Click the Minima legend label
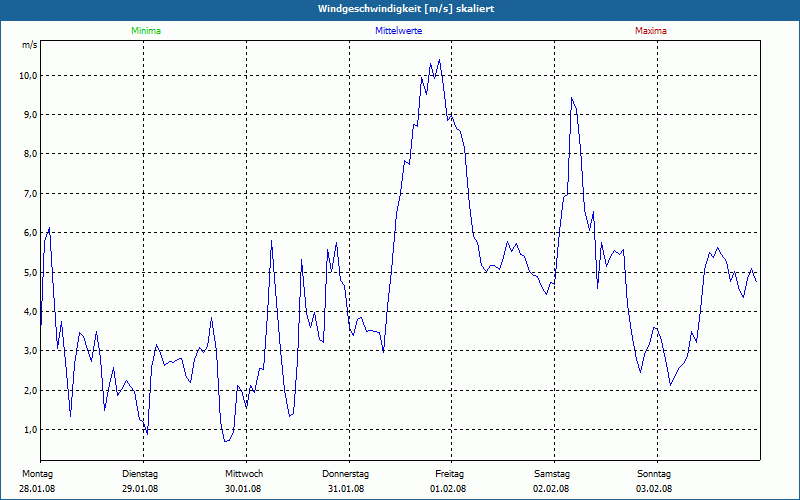This screenshot has height=500, width=800. (146, 31)
